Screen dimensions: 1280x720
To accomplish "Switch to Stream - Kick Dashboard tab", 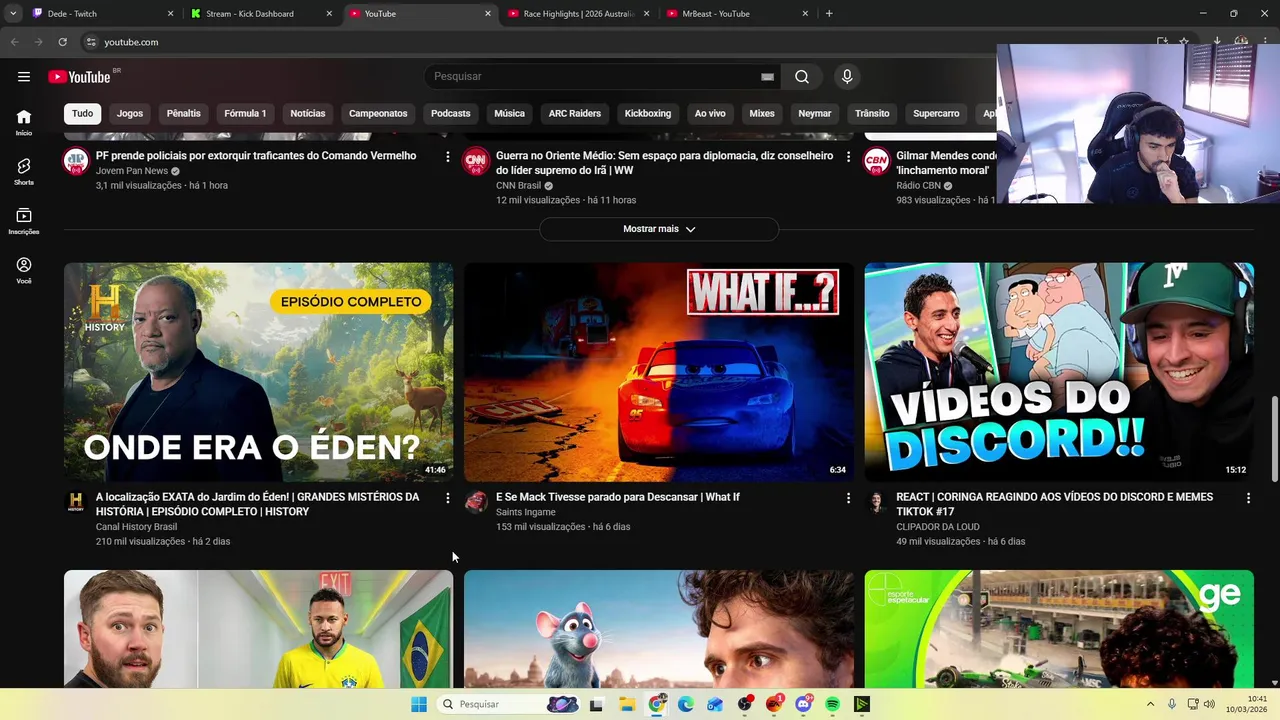I will click(x=262, y=14).
